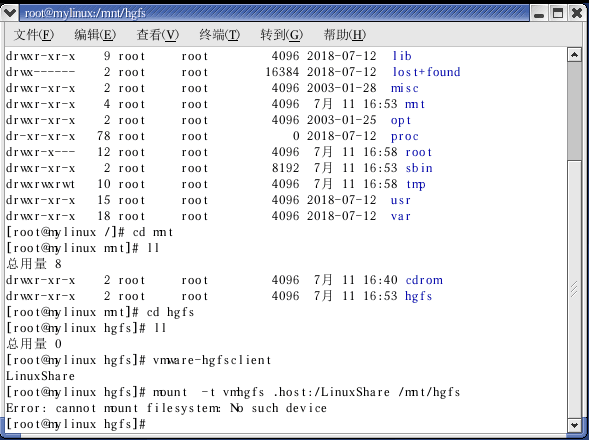Click the blue cdrom directory entry
The width and height of the screenshot is (589, 440).
point(424,280)
